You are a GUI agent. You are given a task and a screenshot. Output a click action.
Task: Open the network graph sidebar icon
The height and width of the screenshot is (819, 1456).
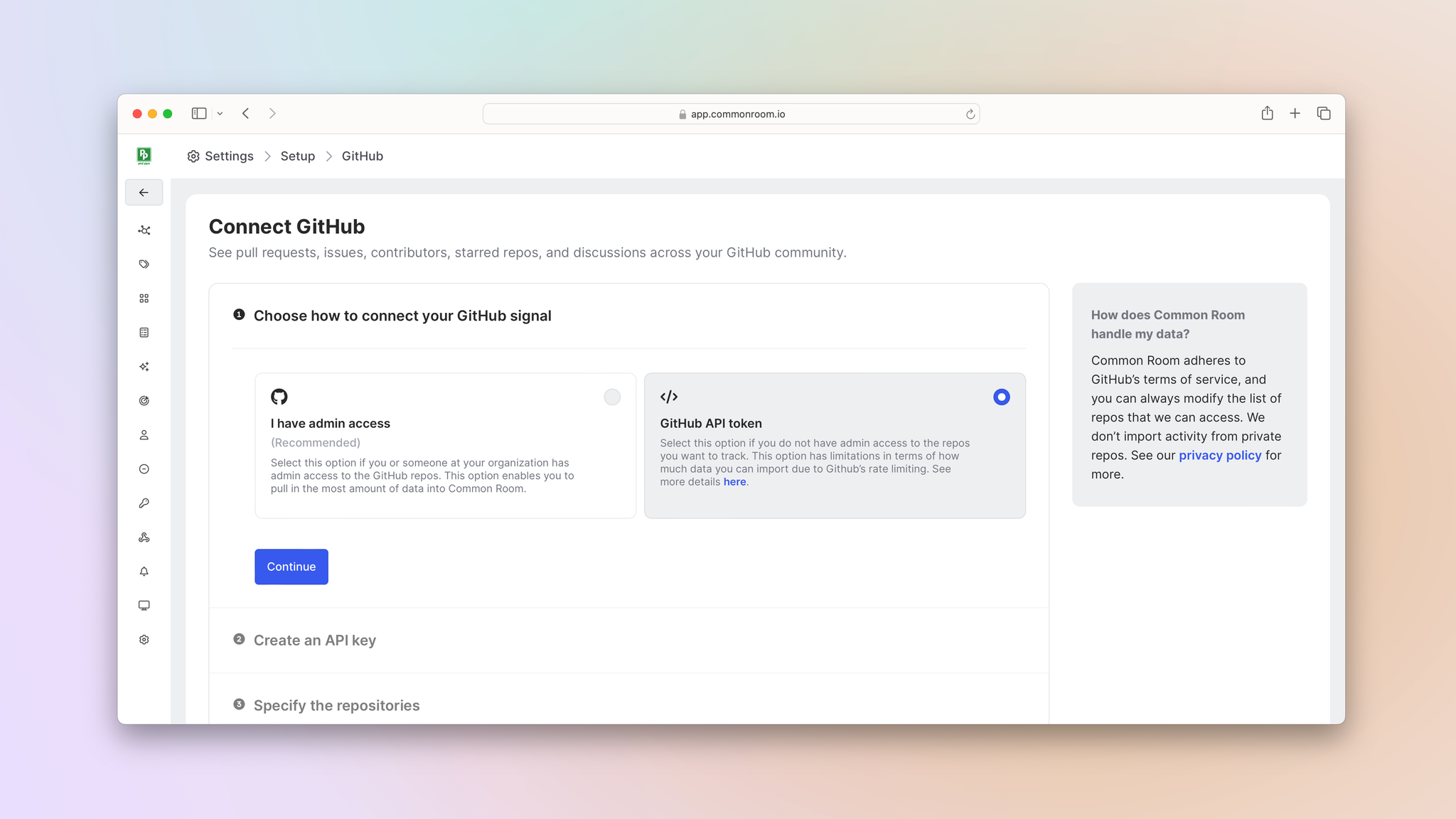tap(144, 230)
